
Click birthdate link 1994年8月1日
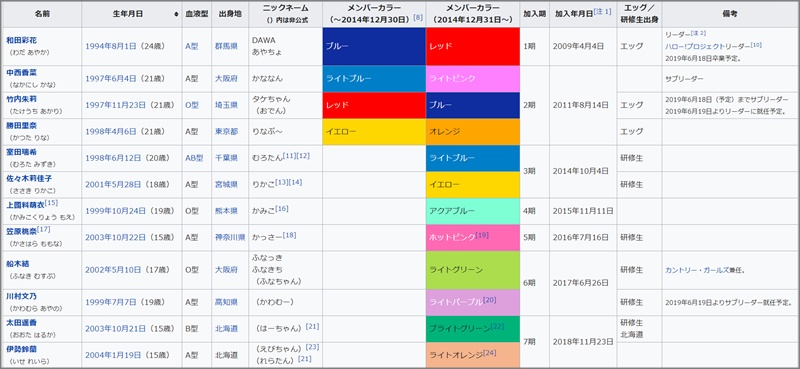[x=111, y=46]
